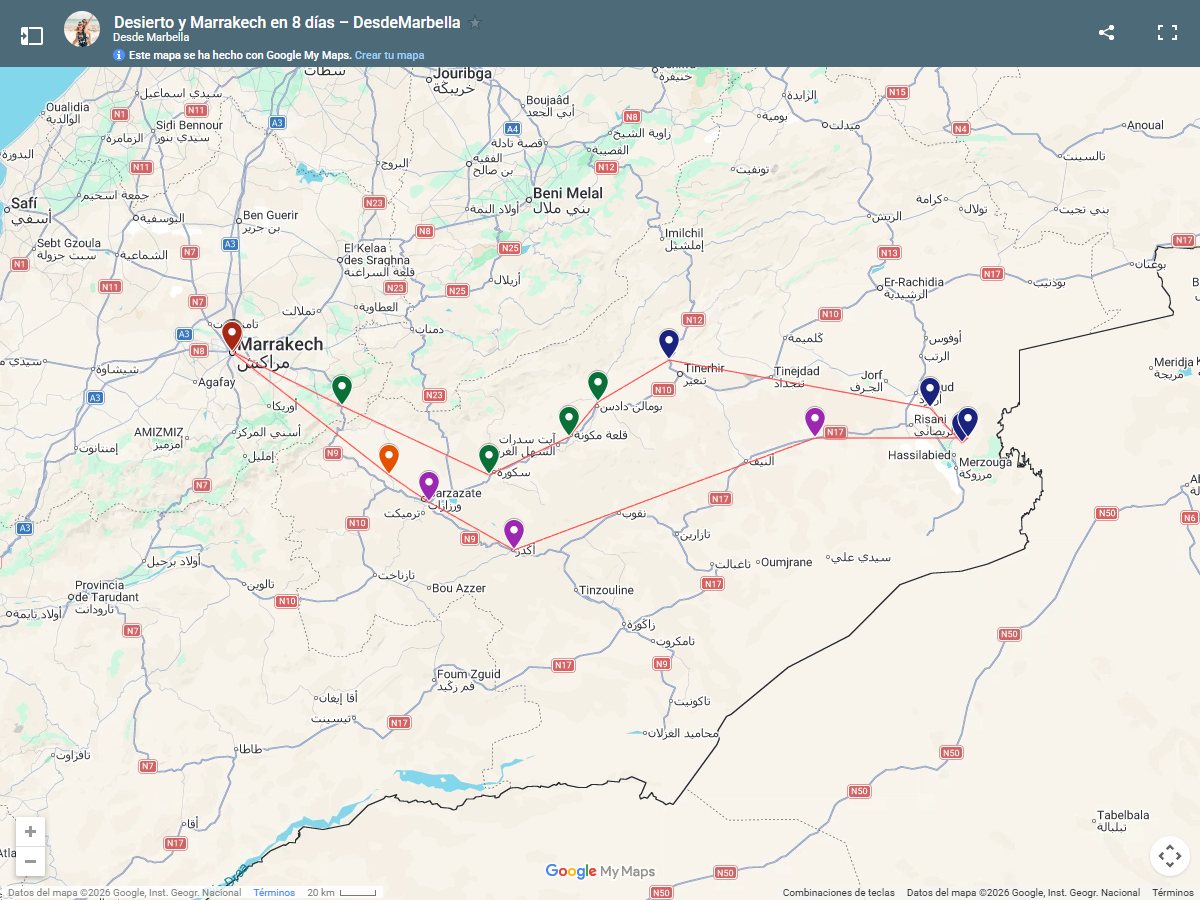Select the navy marker above Rissani
1200x900 pixels.
[930, 391]
